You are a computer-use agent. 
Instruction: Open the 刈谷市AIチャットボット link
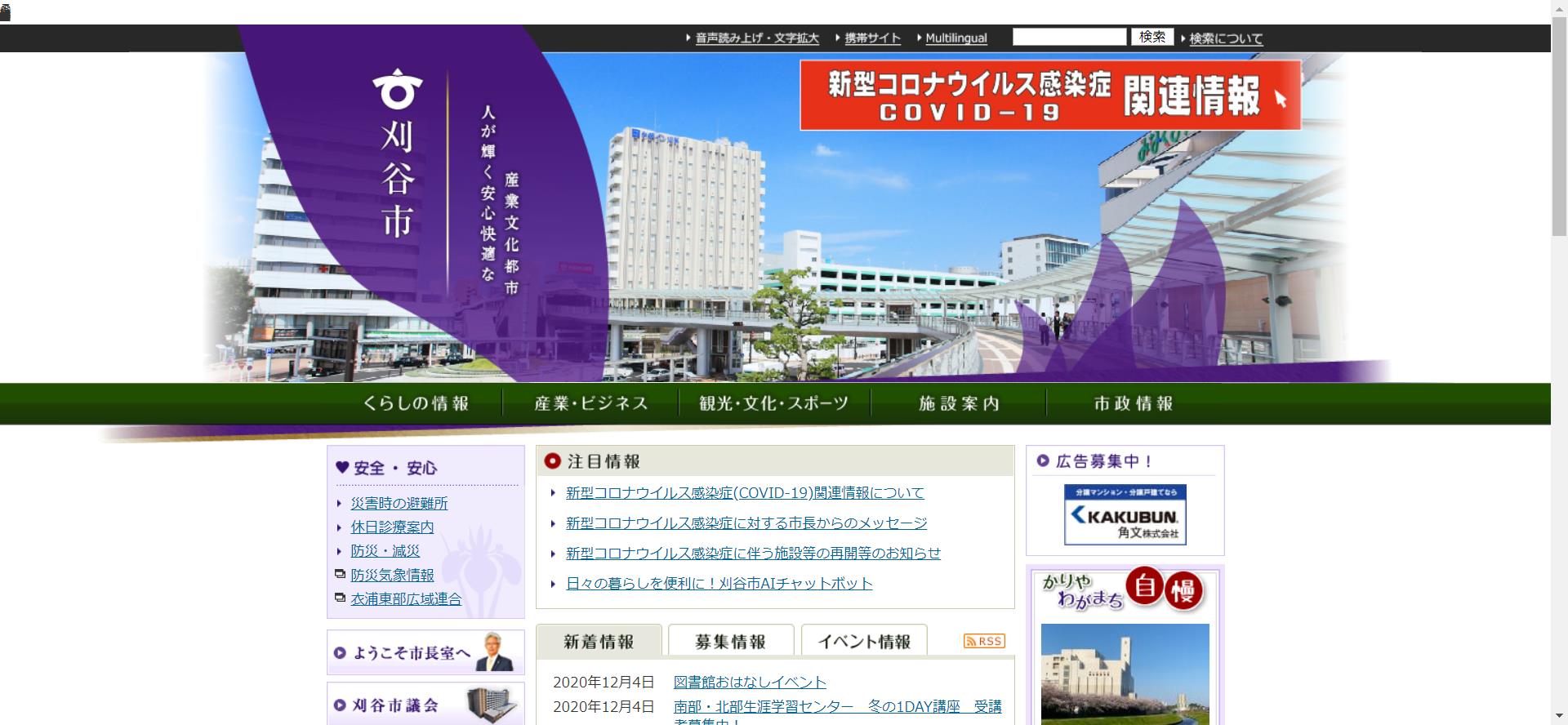719,584
